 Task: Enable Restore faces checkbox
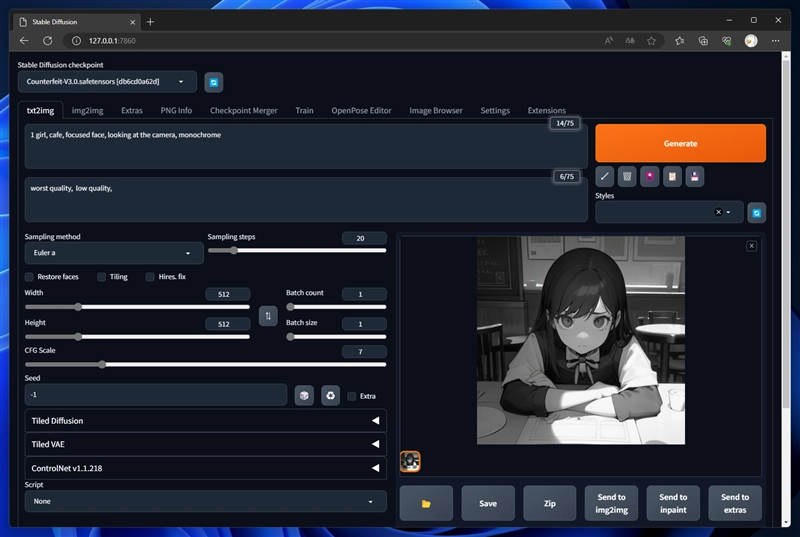click(29, 277)
